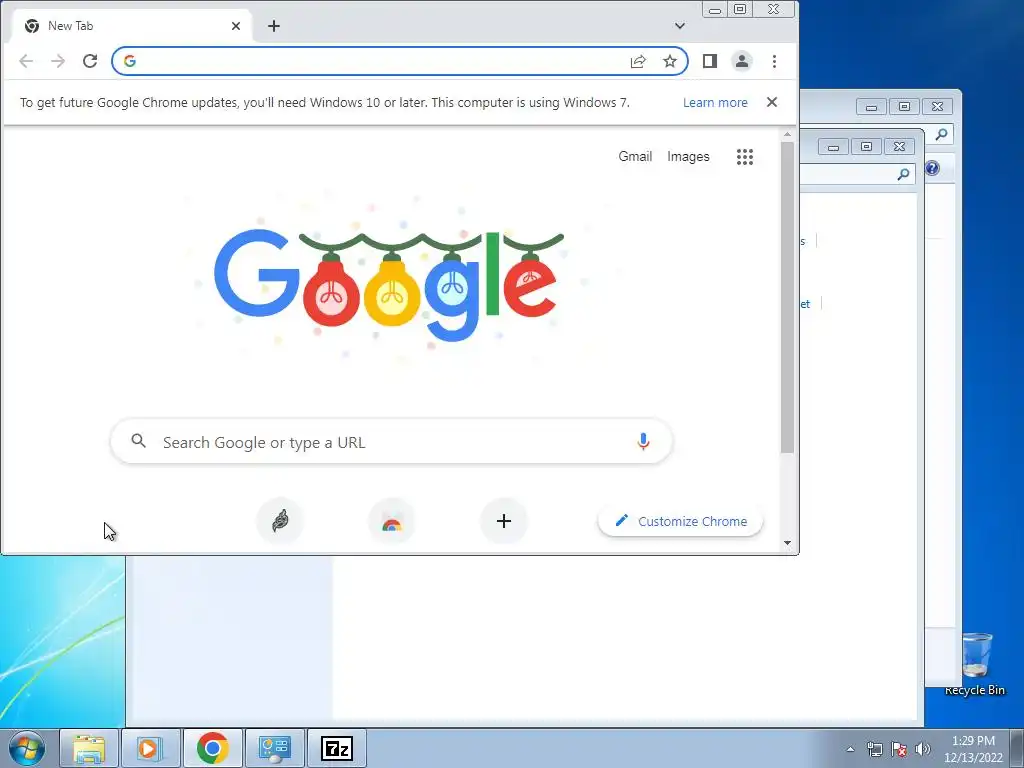The width and height of the screenshot is (1024, 768).
Task: Open Action Center flag icon
Action: (x=899, y=749)
